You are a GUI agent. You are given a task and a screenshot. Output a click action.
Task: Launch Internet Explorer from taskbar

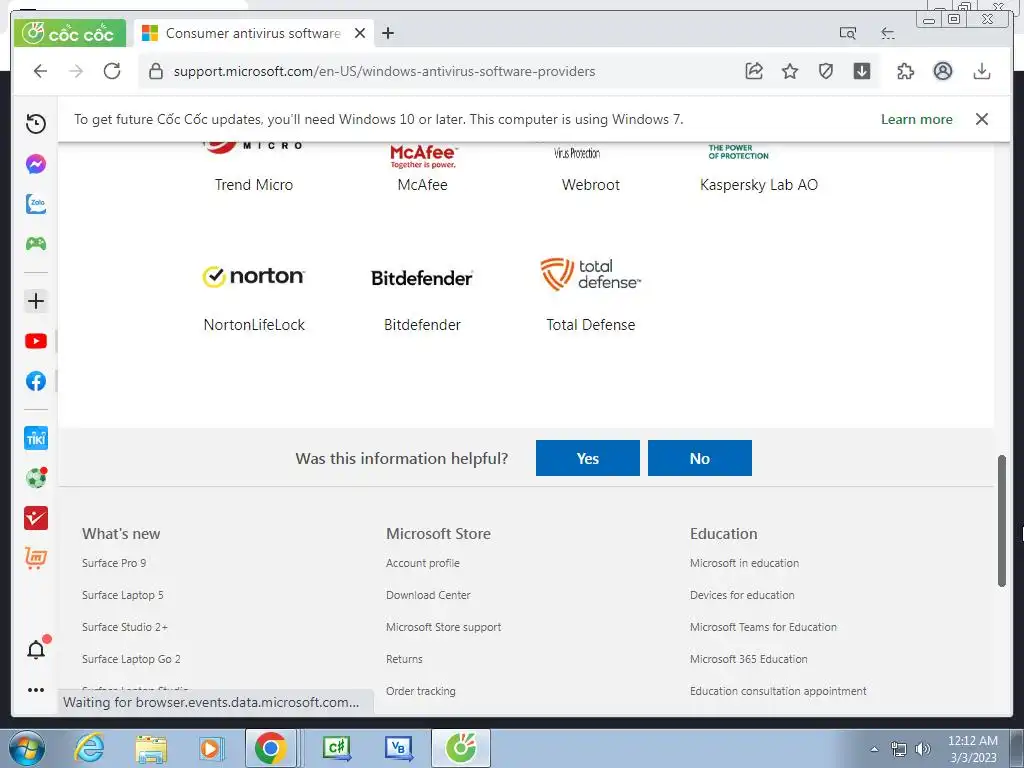pyautogui.click(x=89, y=748)
